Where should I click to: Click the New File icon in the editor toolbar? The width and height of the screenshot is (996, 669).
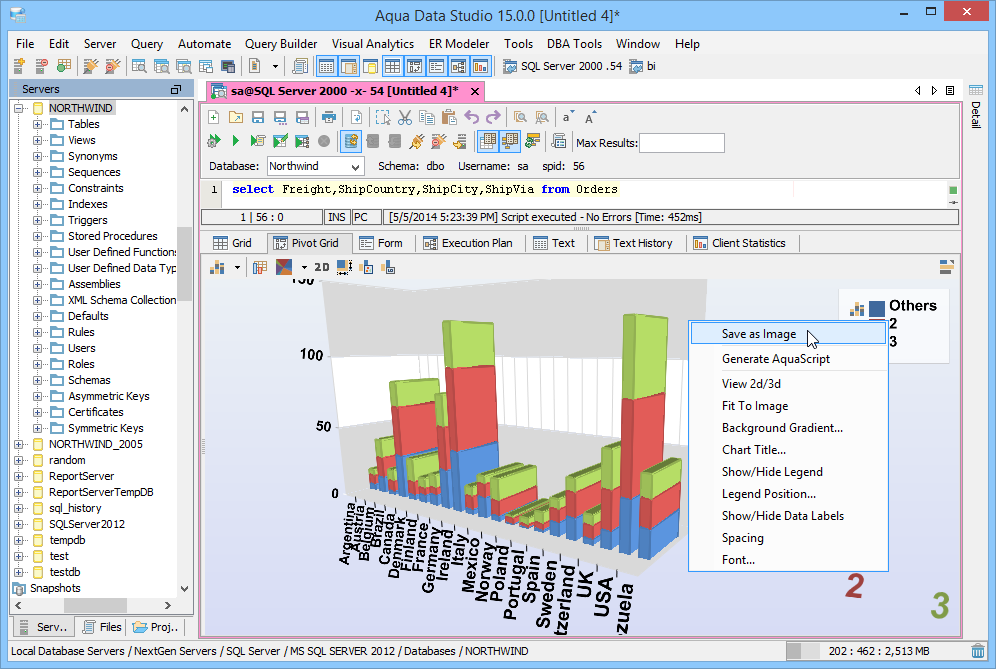point(213,117)
